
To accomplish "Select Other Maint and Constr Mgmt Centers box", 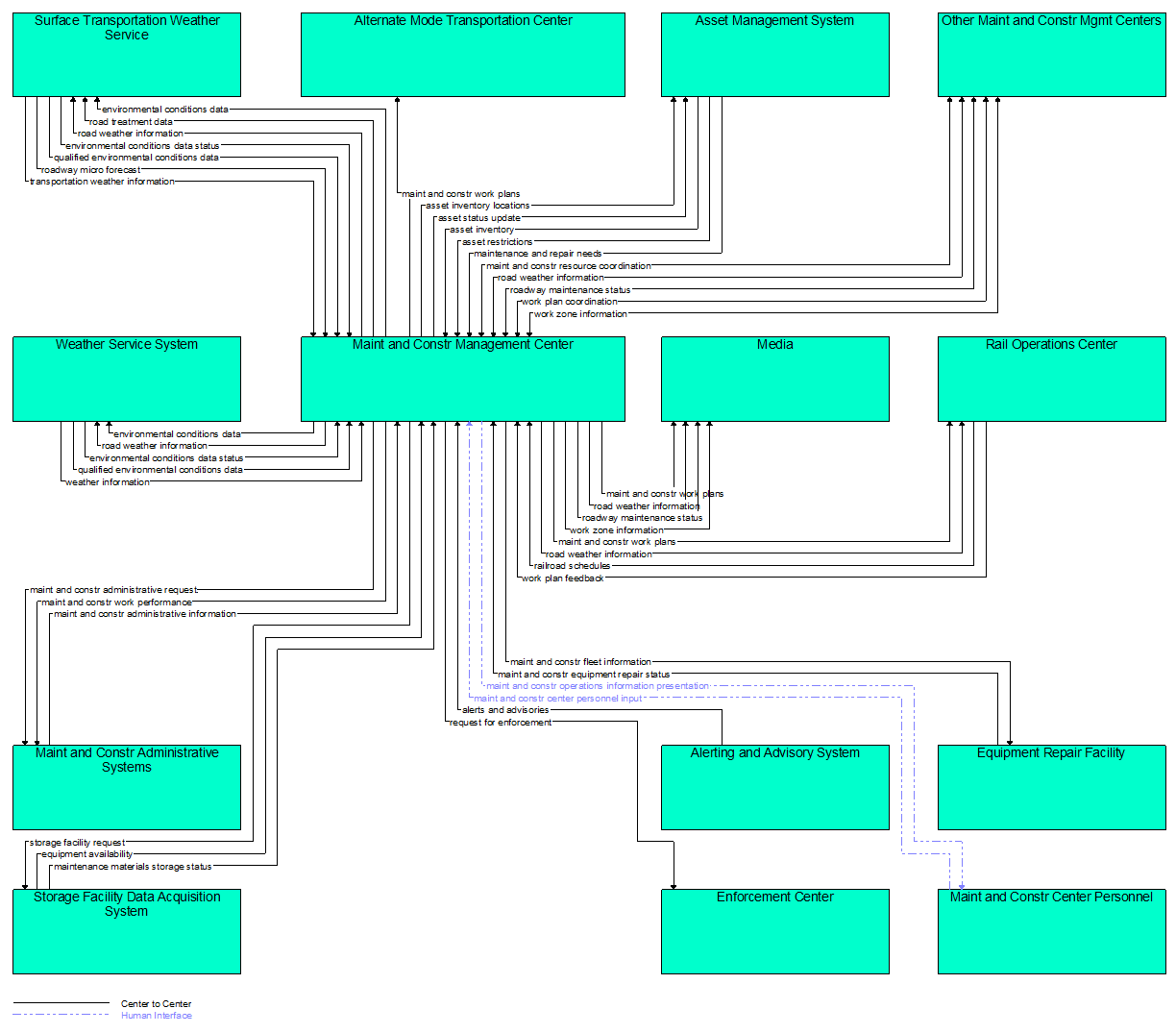I will [x=1052, y=55].
